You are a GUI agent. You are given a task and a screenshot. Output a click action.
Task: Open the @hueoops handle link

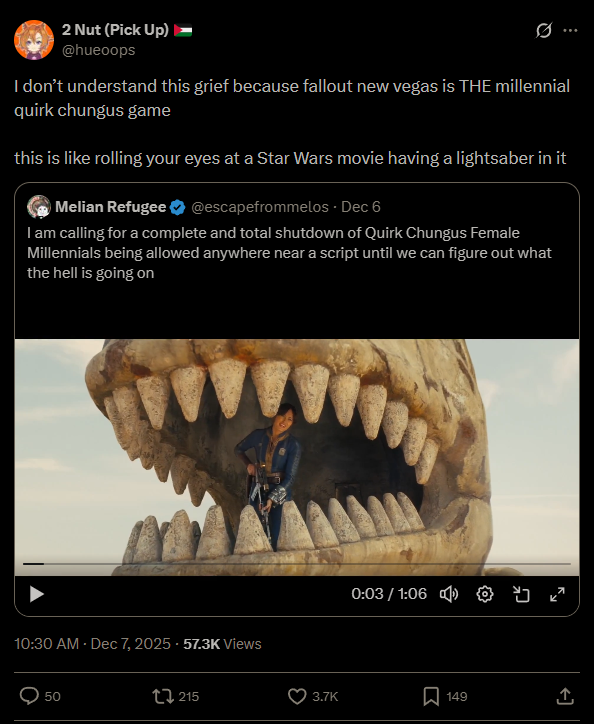98,50
